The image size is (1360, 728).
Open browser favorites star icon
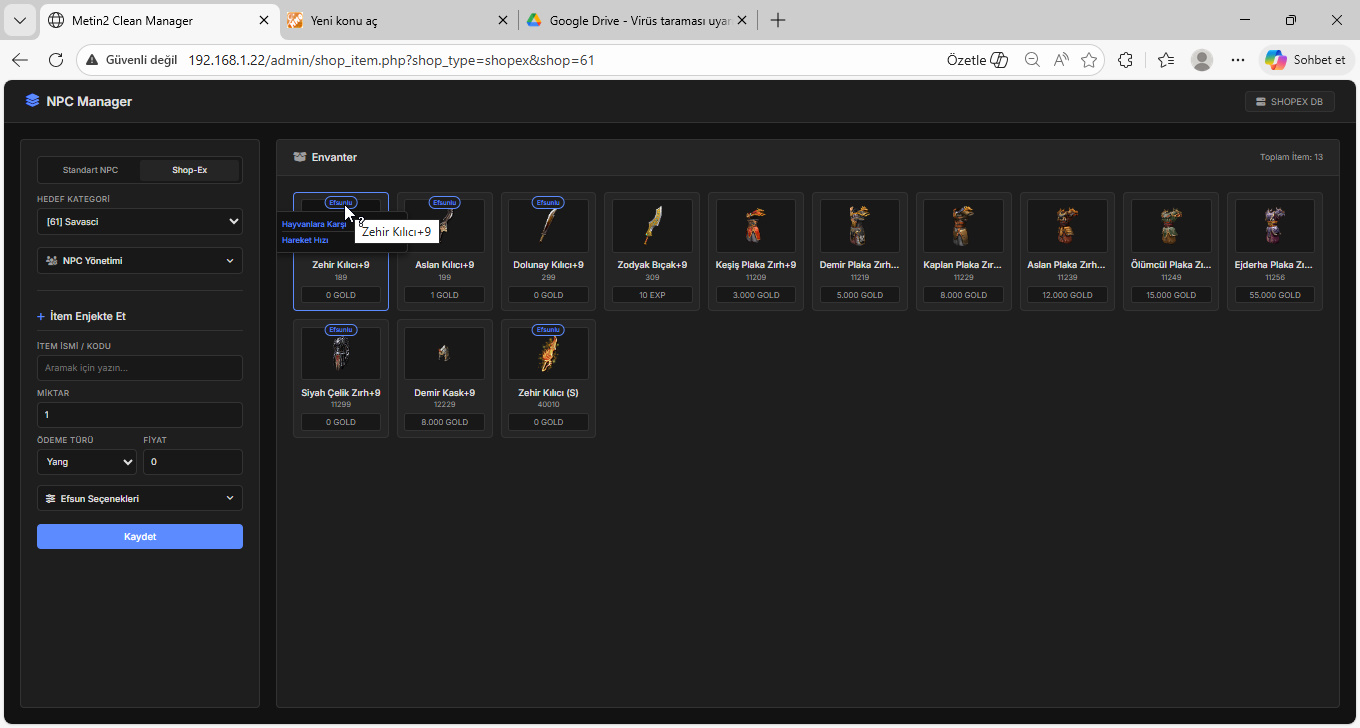(x=1089, y=60)
